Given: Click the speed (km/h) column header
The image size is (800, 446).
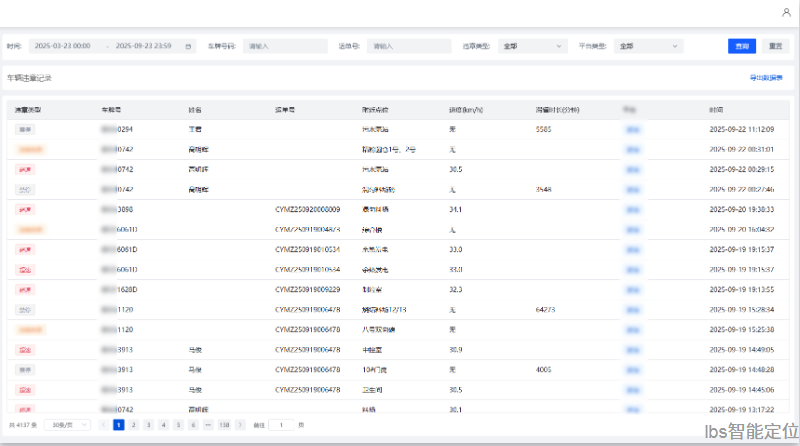Looking at the screenshot, I should coord(466,110).
